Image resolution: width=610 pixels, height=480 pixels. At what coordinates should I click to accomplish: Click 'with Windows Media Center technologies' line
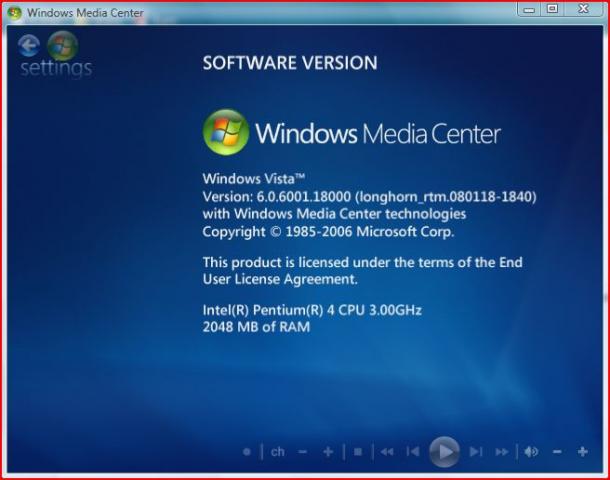334,214
